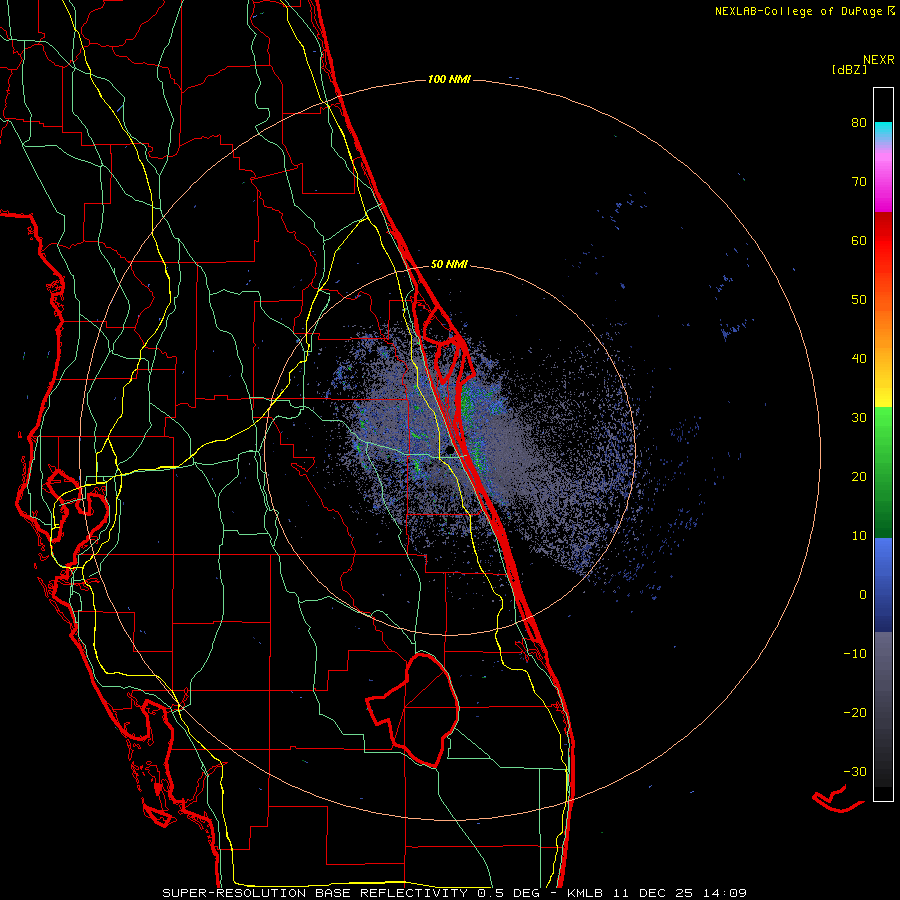This screenshot has height=900, width=900.
Task: Click the cyan band at top of color bar
Action: coord(883,131)
